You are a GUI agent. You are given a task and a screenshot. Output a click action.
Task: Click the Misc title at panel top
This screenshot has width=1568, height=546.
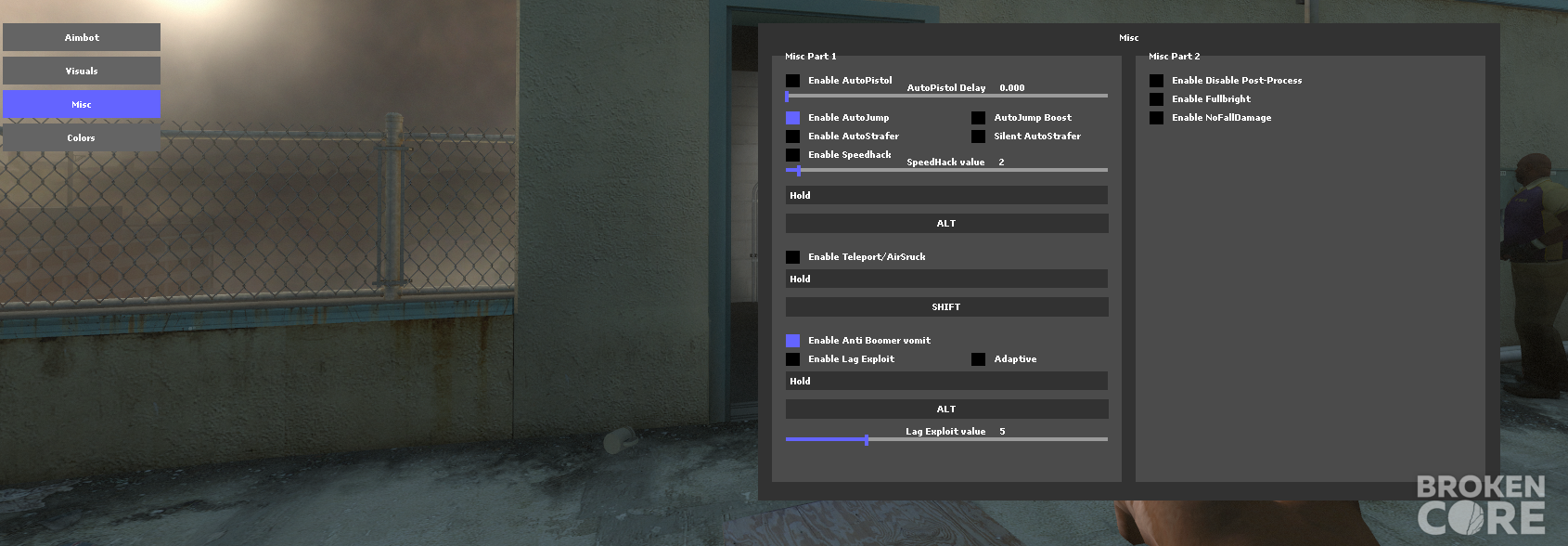click(x=1129, y=38)
